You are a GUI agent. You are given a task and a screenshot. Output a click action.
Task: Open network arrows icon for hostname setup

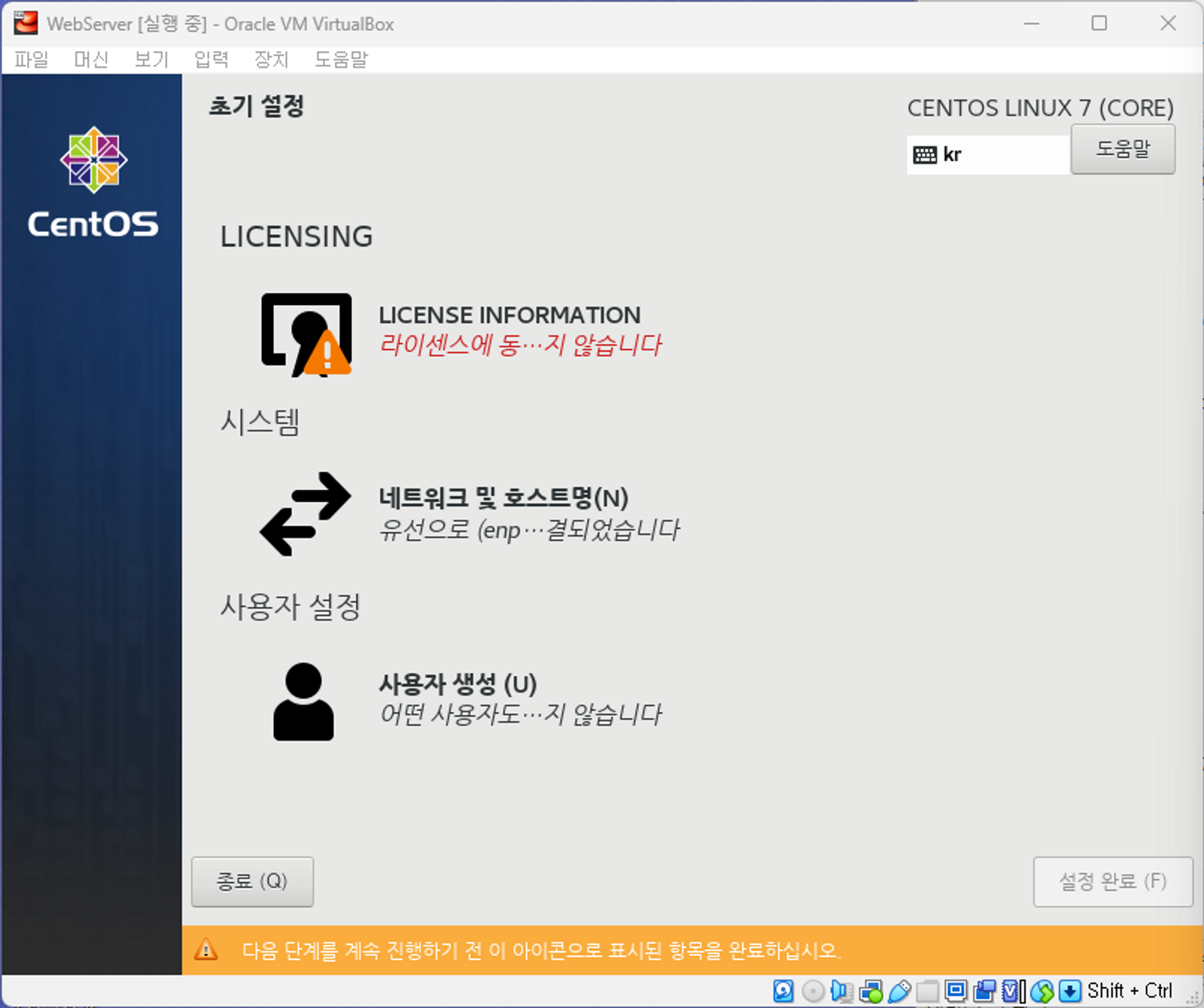(x=305, y=514)
